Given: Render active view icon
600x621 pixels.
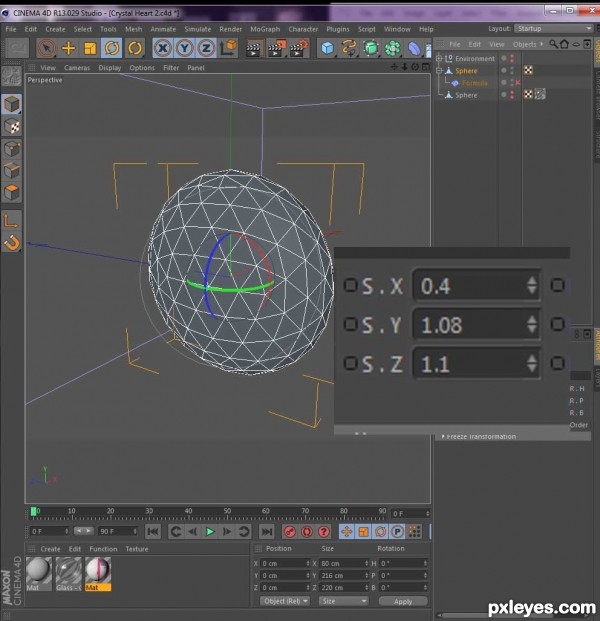Looking at the screenshot, I should click(253, 49).
